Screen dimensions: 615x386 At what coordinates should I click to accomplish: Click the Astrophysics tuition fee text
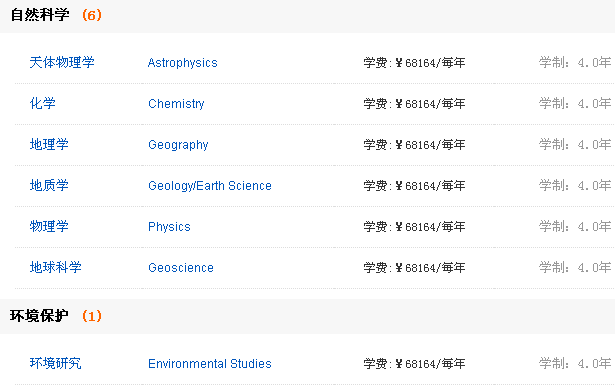[x=414, y=63]
